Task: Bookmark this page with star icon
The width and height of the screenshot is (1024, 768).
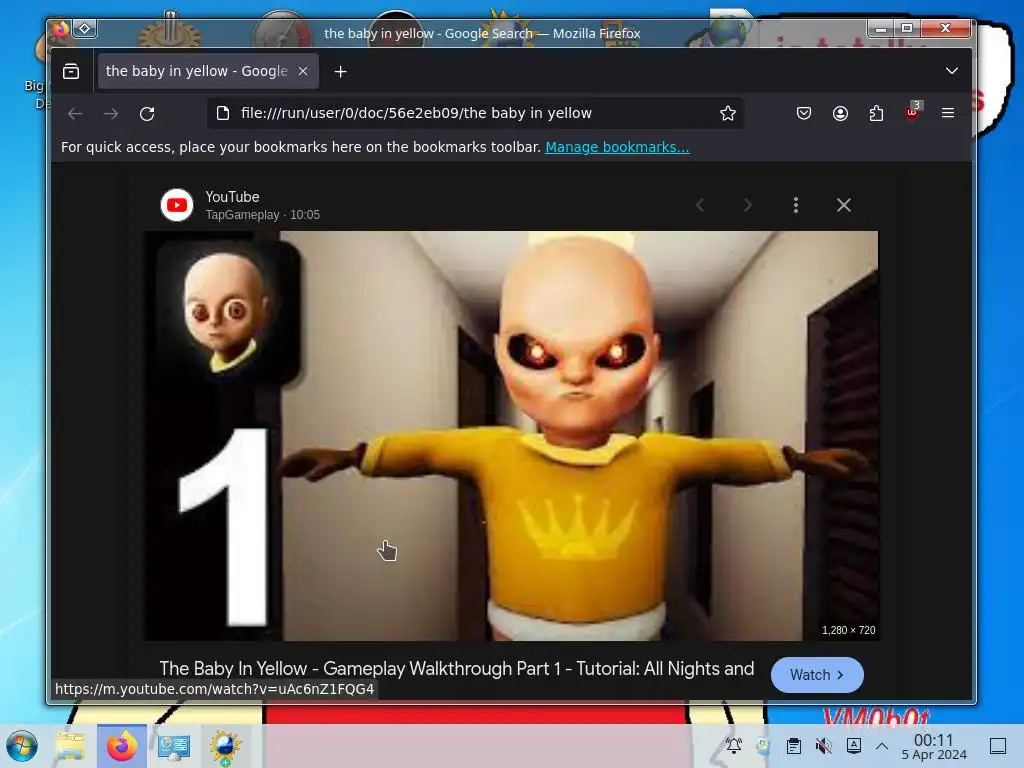Action: pyautogui.click(x=728, y=114)
